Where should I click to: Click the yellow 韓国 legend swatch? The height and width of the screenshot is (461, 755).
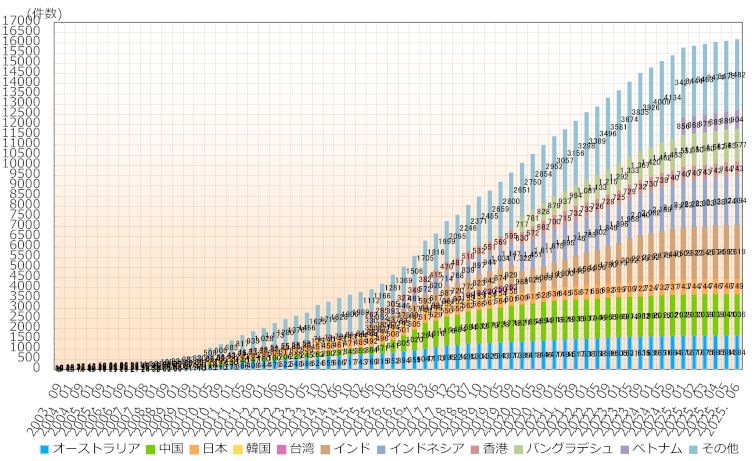coord(237,449)
